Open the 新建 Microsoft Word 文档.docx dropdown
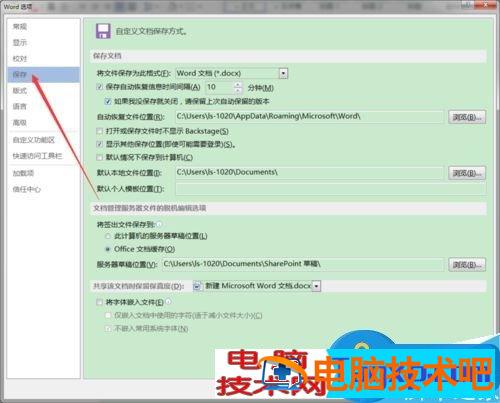The width and height of the screenshot is (500, 403). (257, 286)
